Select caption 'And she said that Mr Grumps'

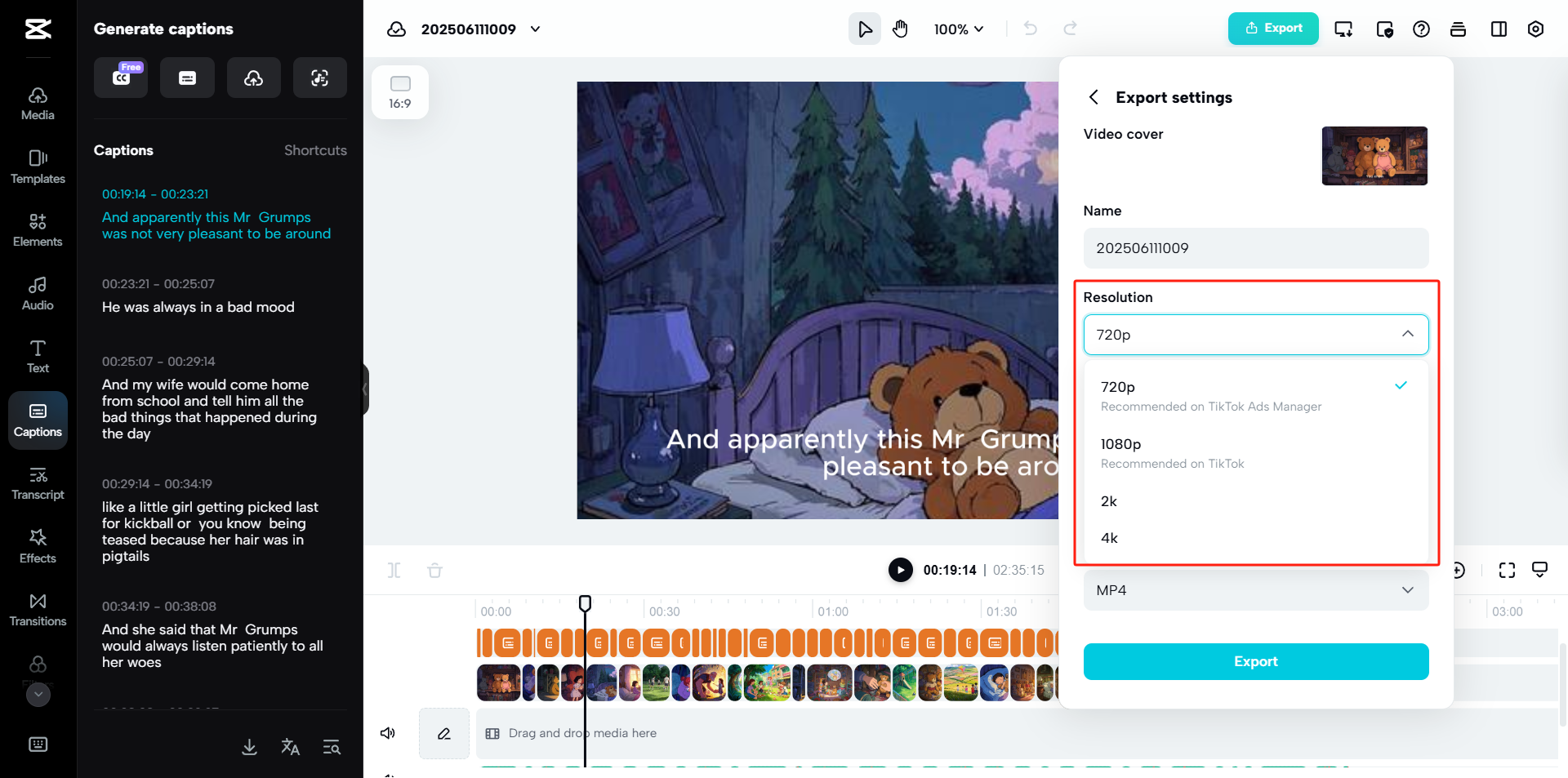pyautogui.click(x=212, y=646)
